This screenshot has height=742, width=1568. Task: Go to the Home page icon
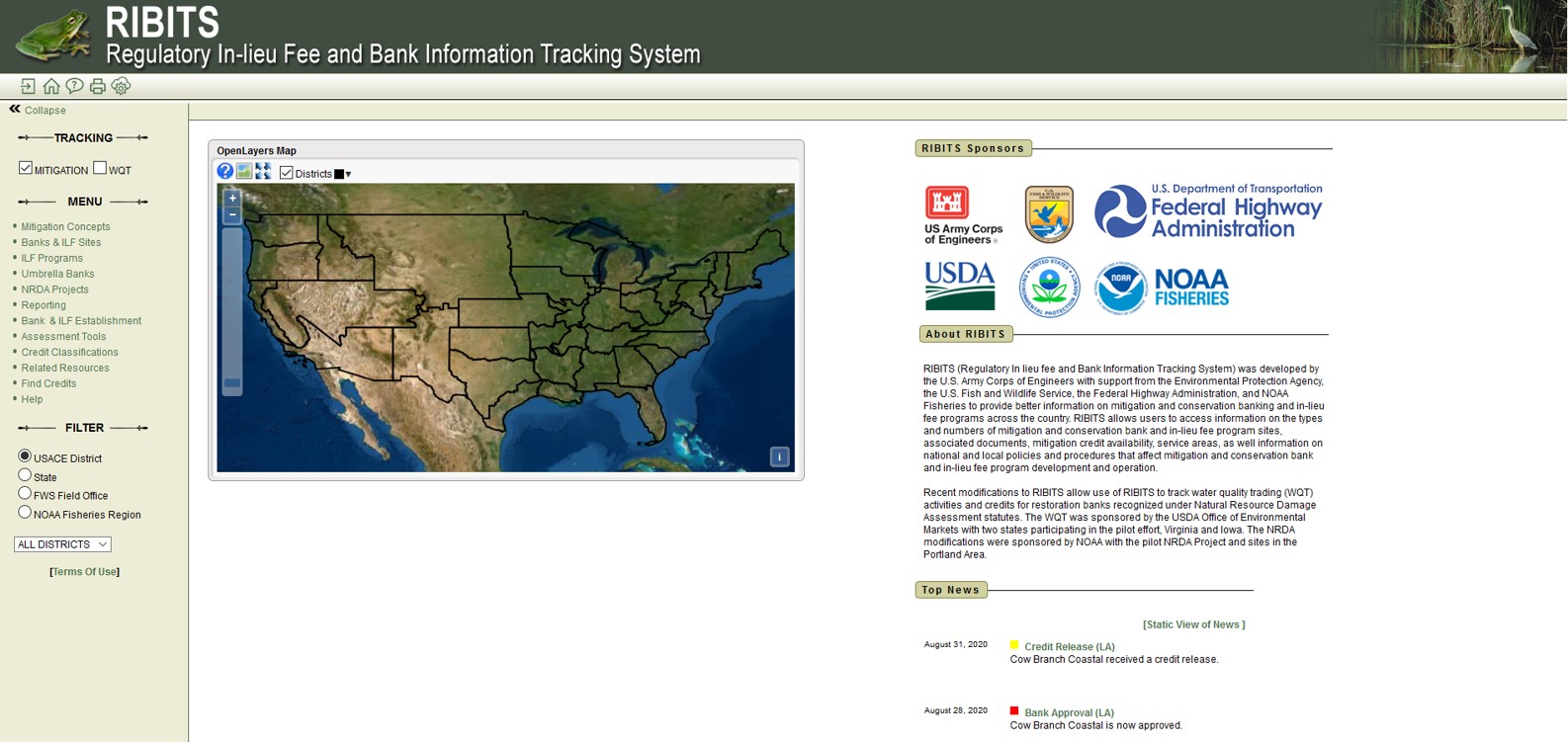[x=51, y=87]
